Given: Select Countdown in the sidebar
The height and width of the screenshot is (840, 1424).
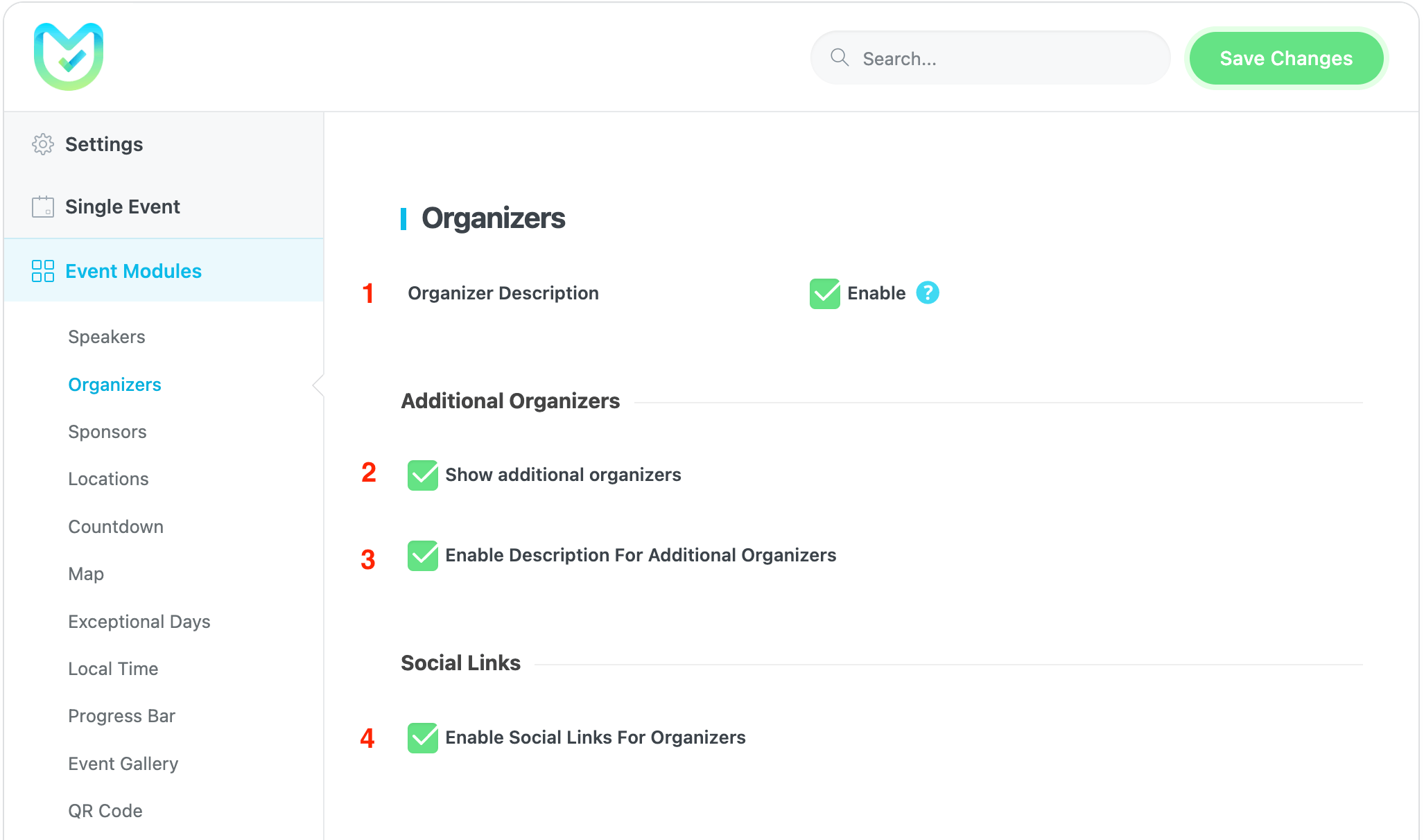Looking at the screenshot, I should click(x=116, y=527).
